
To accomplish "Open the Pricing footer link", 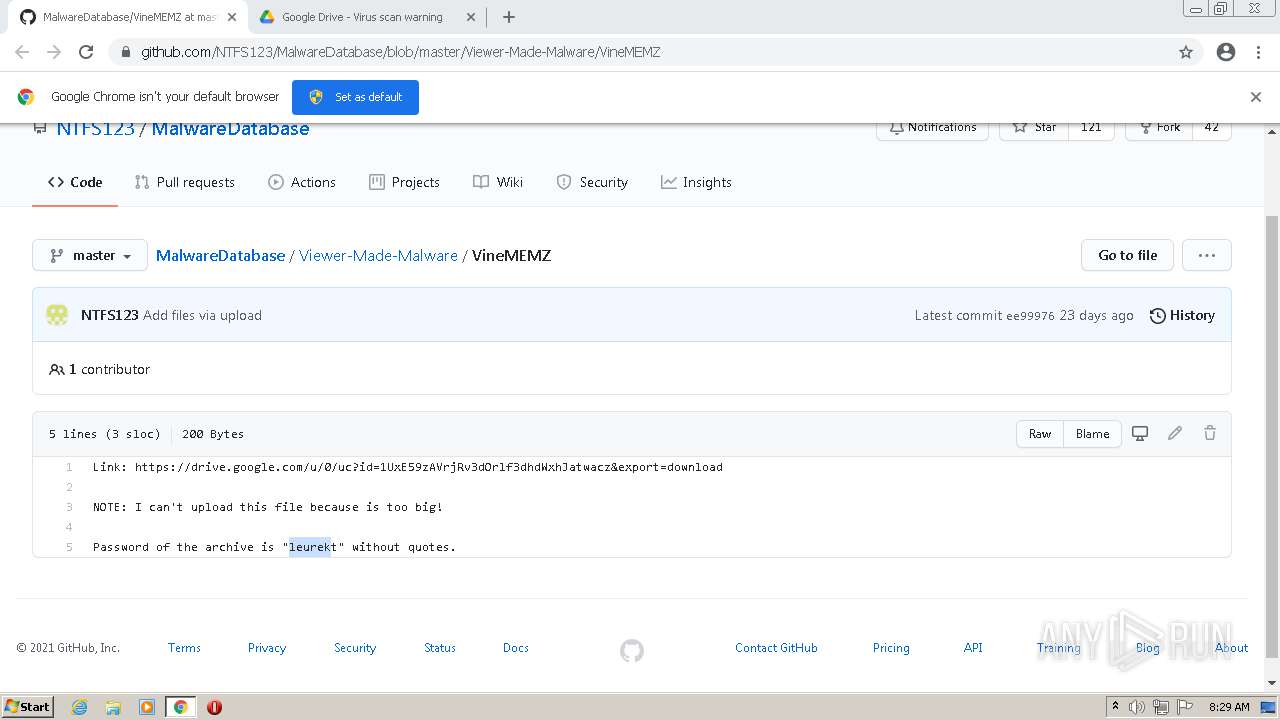I will coord(891,648).
